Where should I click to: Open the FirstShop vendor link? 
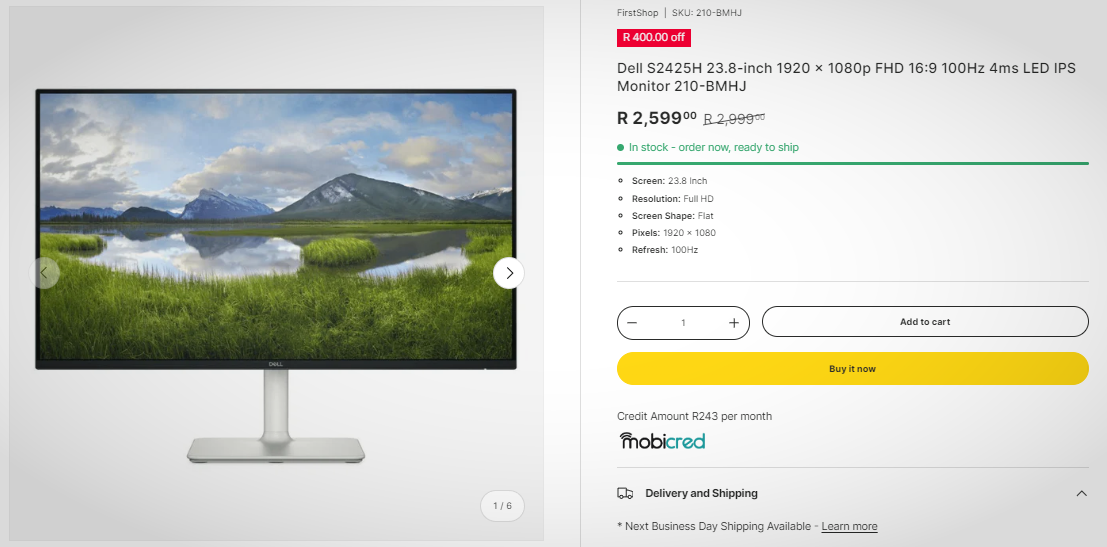[638, 13]
